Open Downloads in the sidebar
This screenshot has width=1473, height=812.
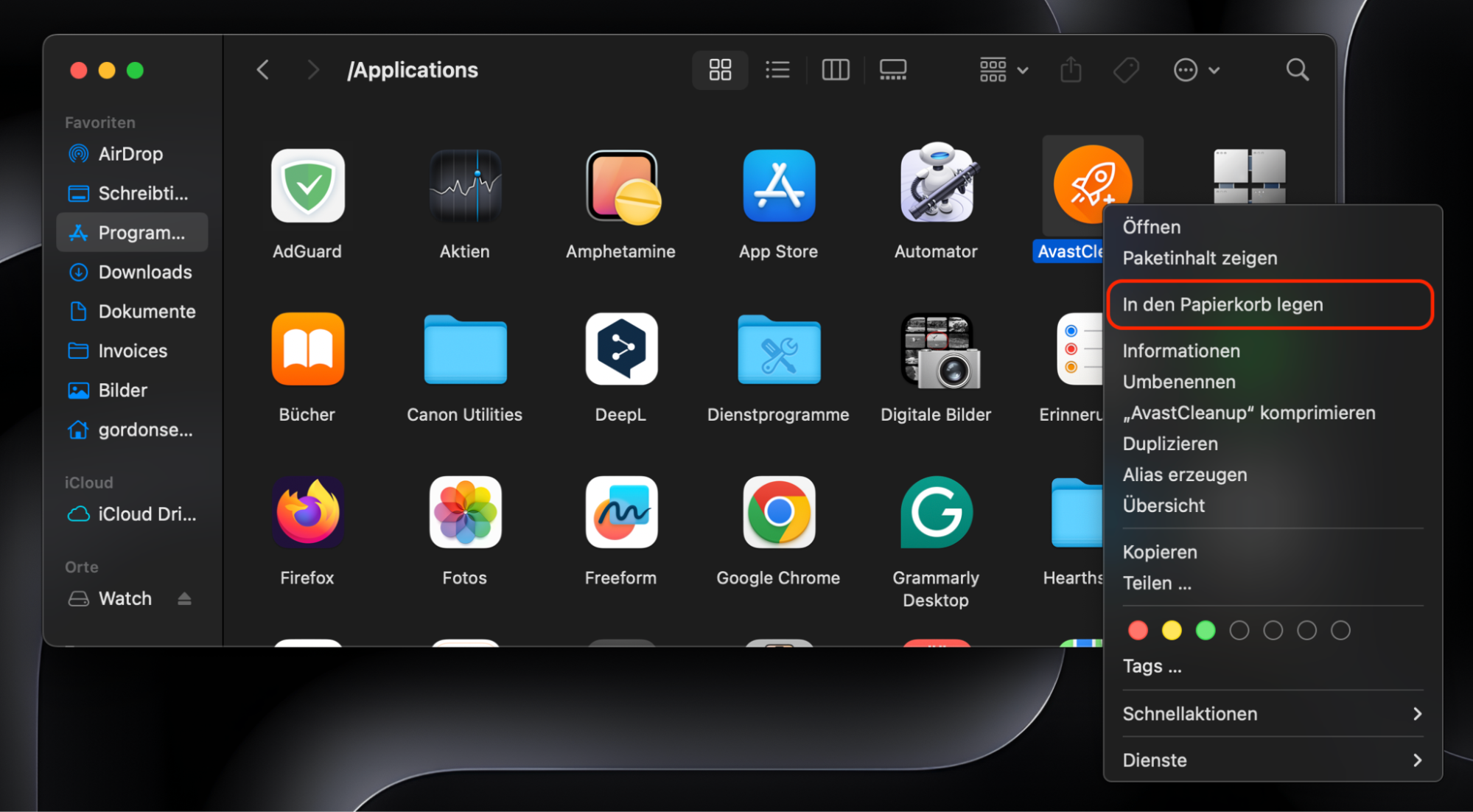(x=133, y=272)
